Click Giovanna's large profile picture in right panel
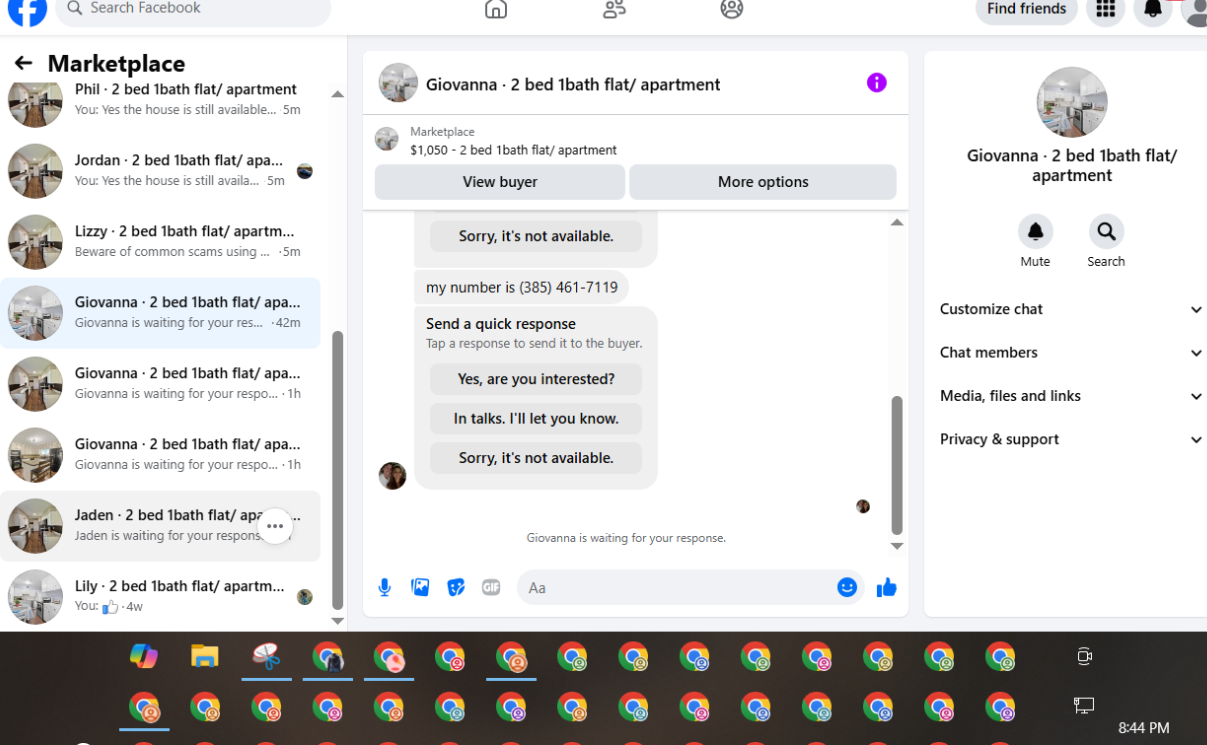This screenshot has width=1207, height=745. [1072, 102]
